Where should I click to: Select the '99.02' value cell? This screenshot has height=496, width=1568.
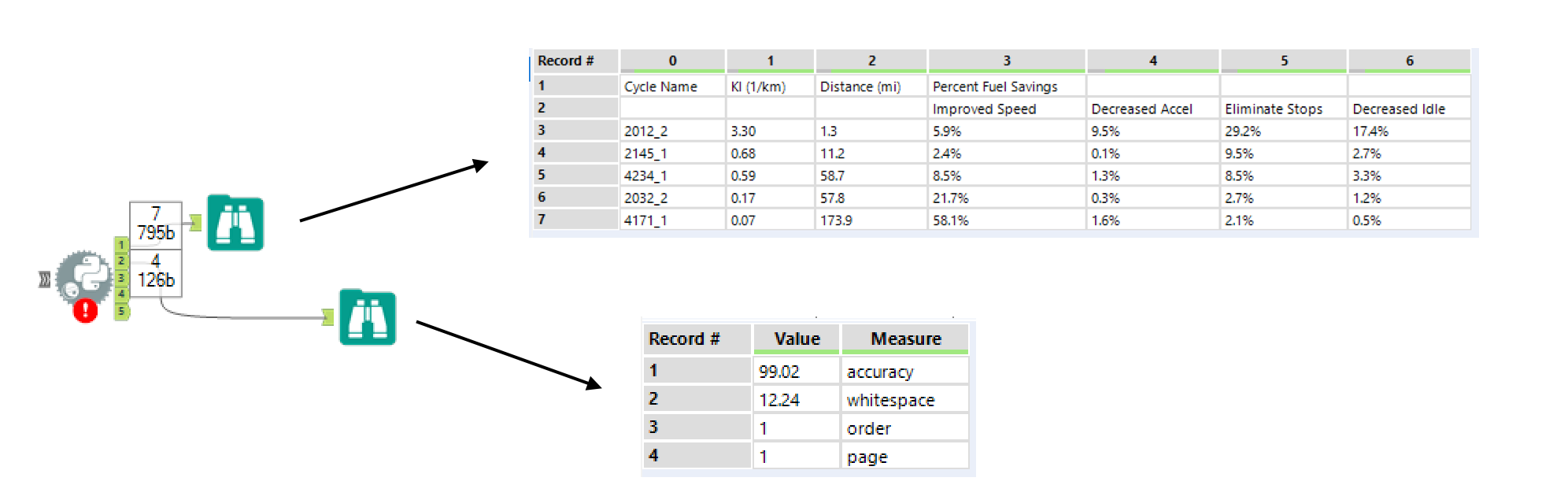[x=796, y=372]
